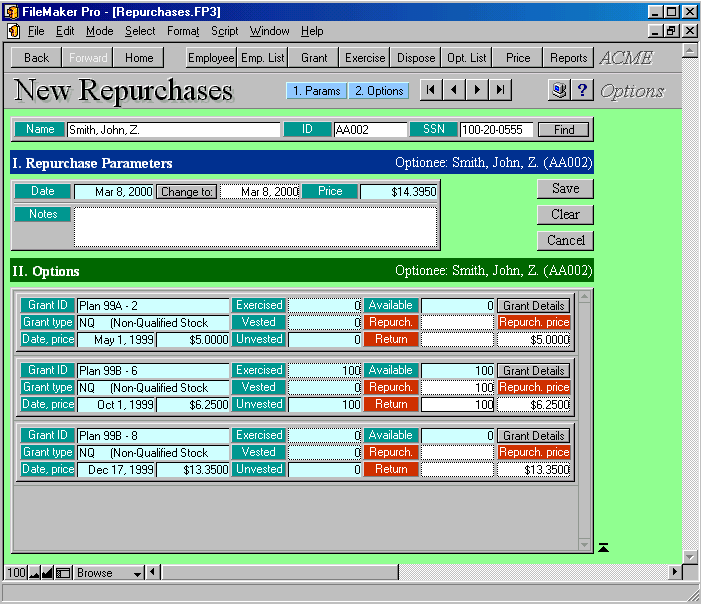Click the options list scrollbar down arrow
Viewport: 701px width, 604px height.
[584, 545]
